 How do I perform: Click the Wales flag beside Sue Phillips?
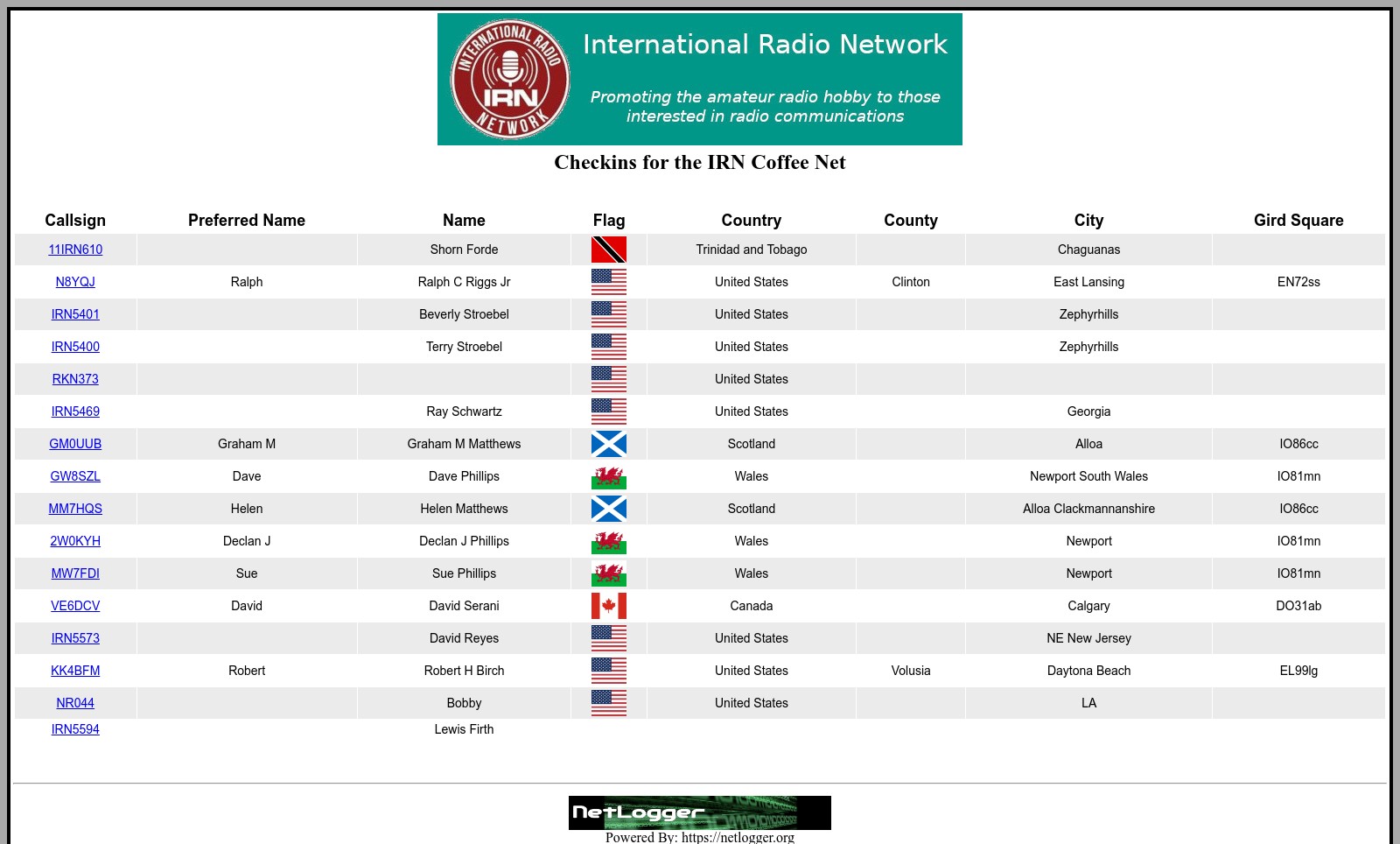608,573
